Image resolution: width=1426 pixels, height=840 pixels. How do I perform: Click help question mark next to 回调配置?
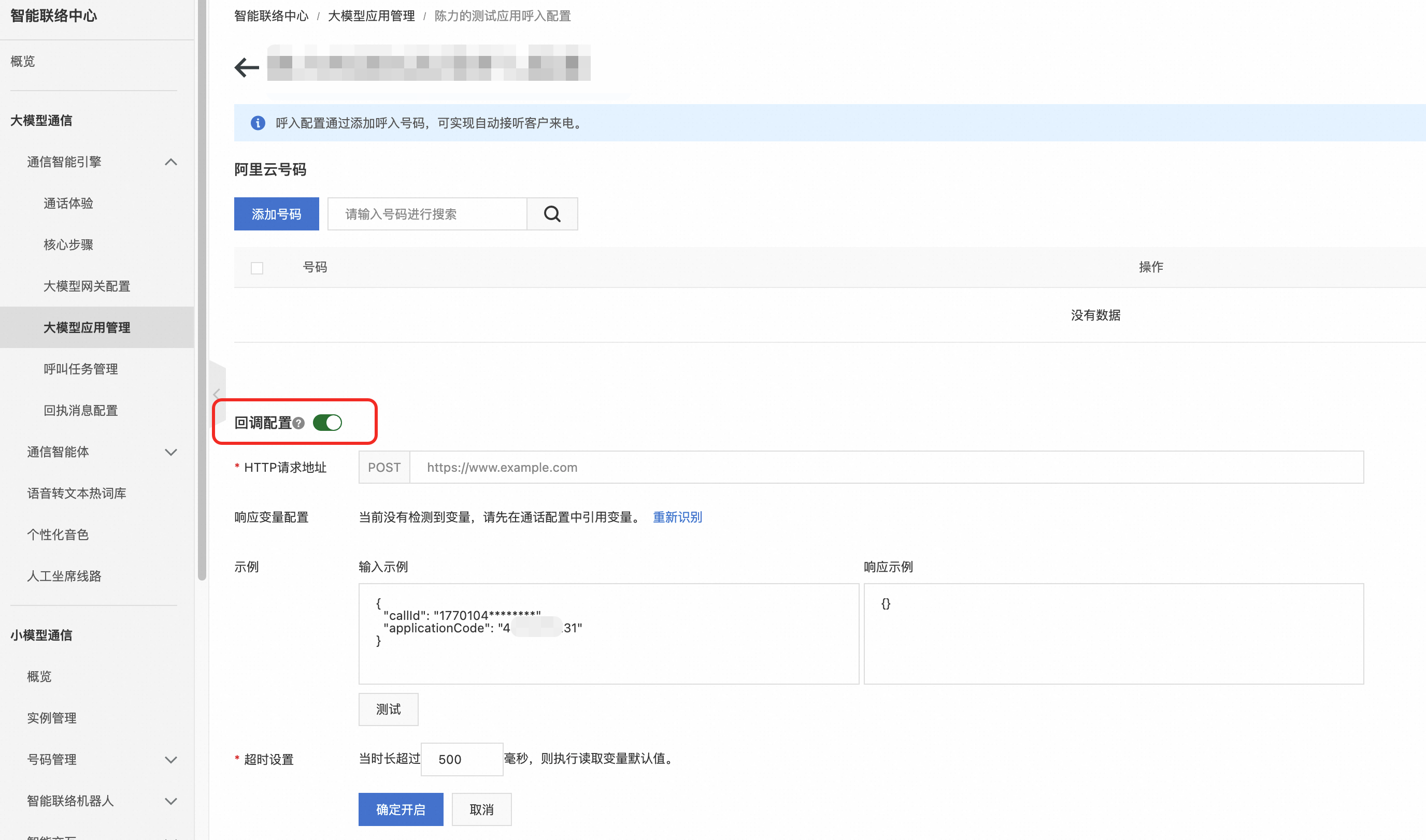pyautogui.click(x=299, y=424)
